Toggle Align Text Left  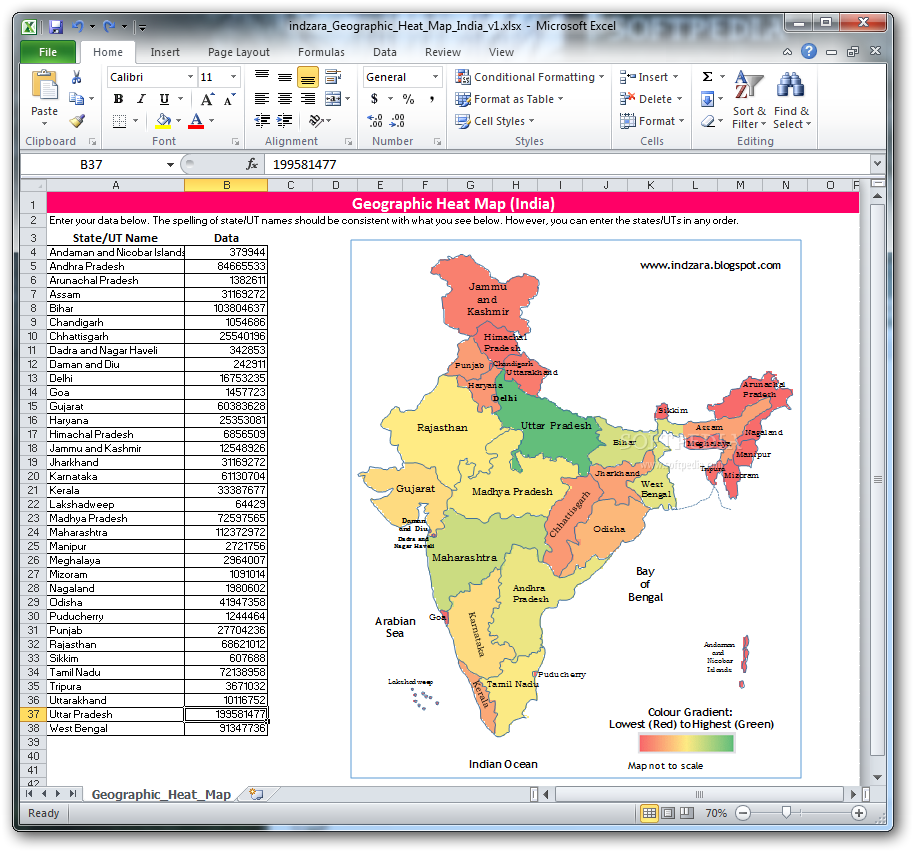tap(262, 99)
